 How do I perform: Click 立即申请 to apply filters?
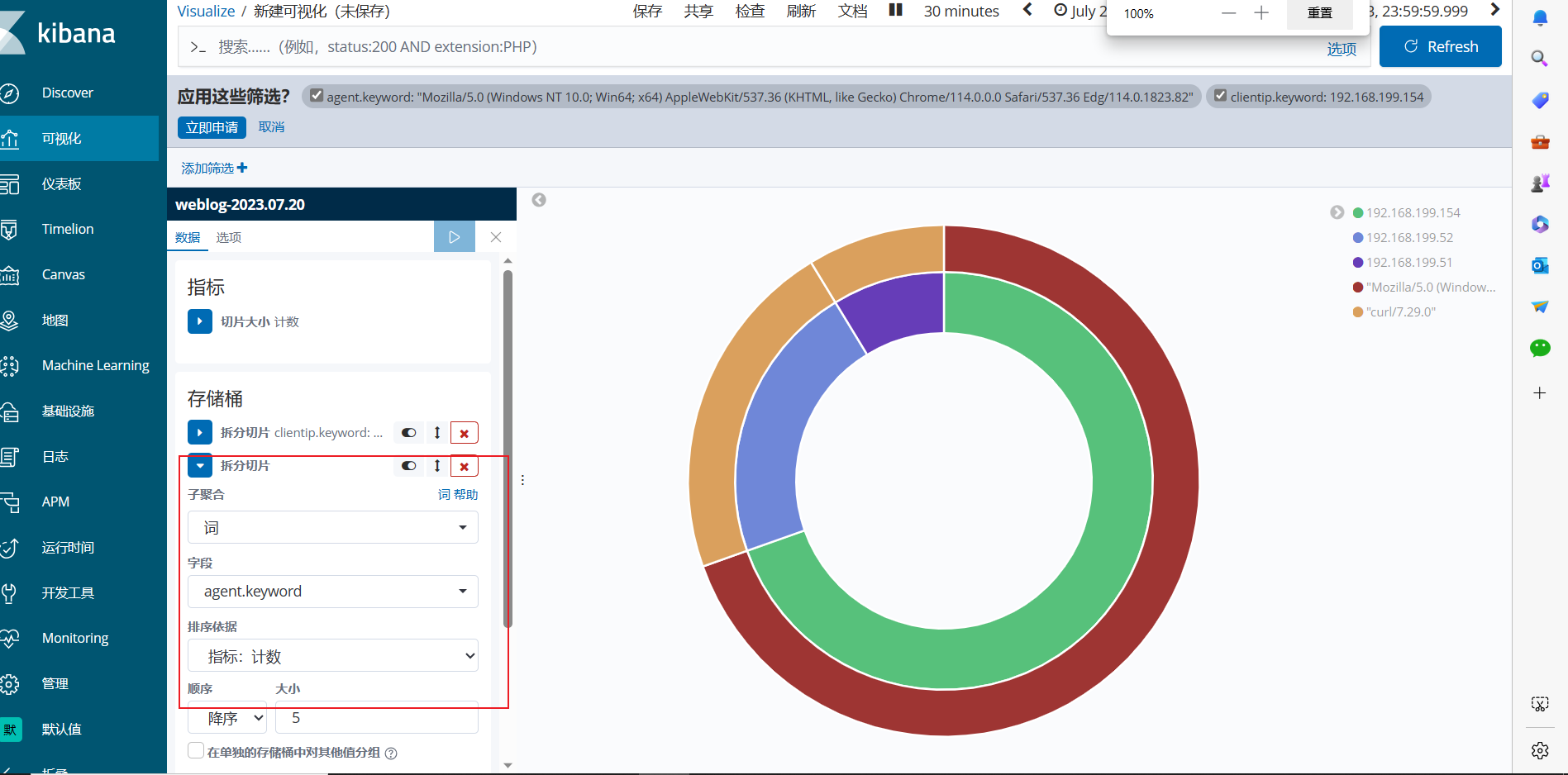tap(212, 127)
